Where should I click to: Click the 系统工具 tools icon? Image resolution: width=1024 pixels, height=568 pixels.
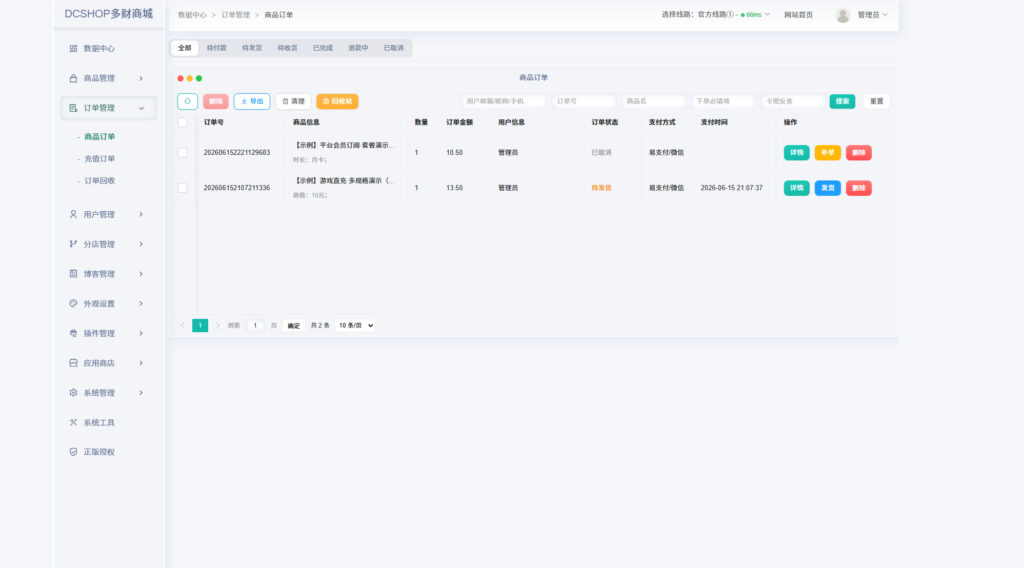[x=73, y=422]
